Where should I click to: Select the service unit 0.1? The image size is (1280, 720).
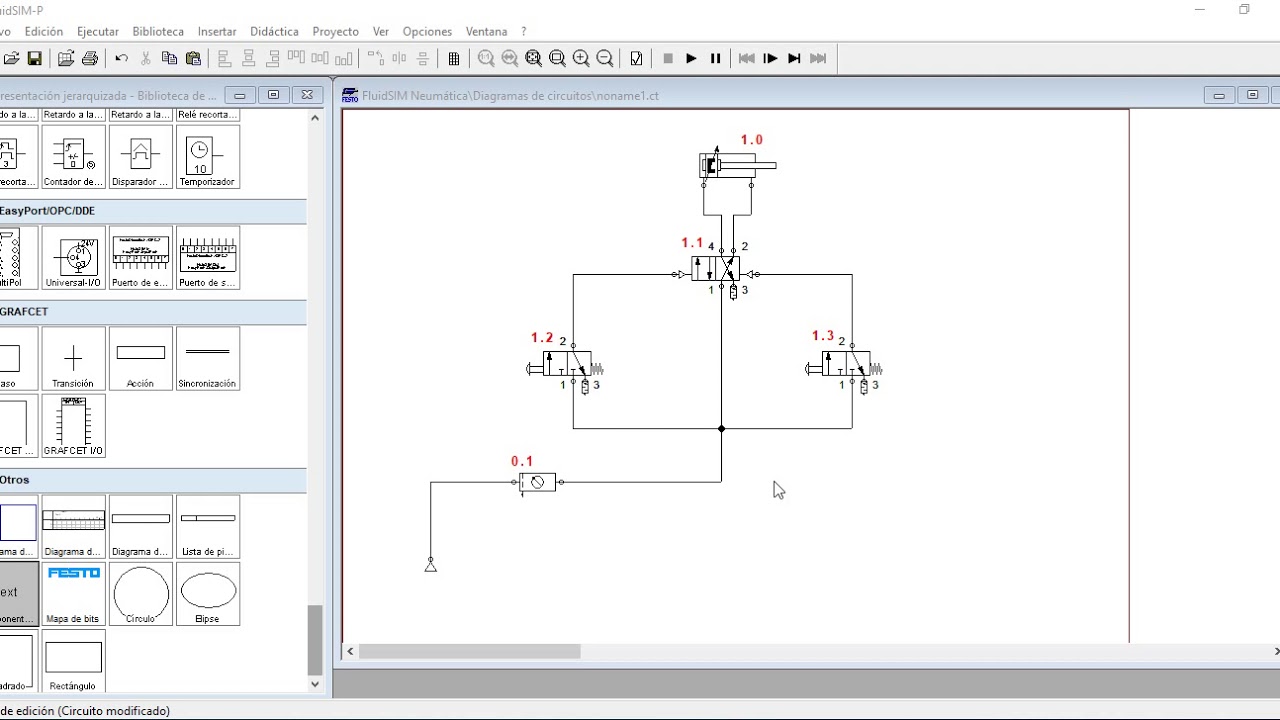pos(537,483)
